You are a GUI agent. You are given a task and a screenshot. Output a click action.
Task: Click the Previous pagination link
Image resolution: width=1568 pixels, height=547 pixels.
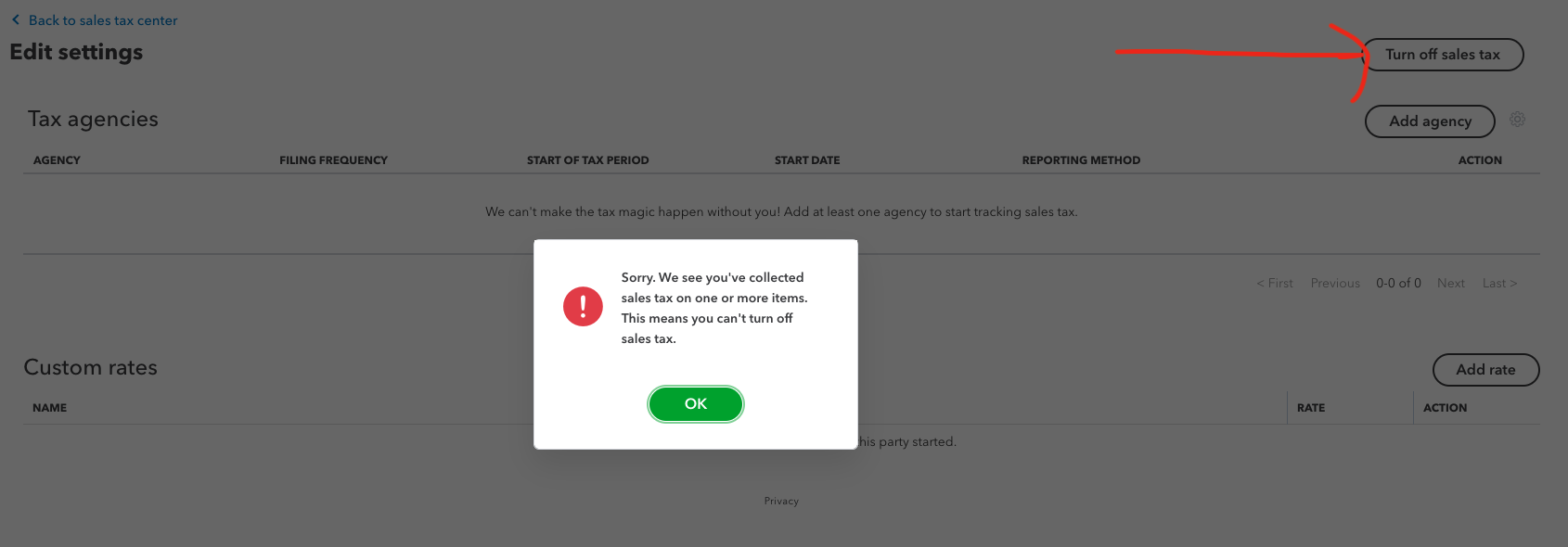[1334, 284]
